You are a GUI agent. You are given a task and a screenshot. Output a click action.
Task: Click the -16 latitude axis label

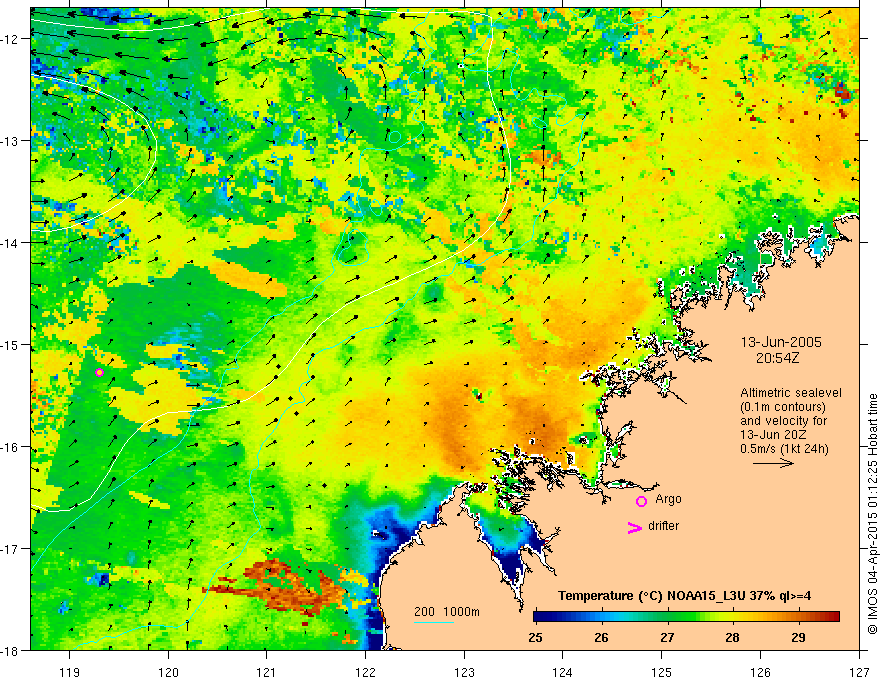pyautogui.click(x=11, y=447)
